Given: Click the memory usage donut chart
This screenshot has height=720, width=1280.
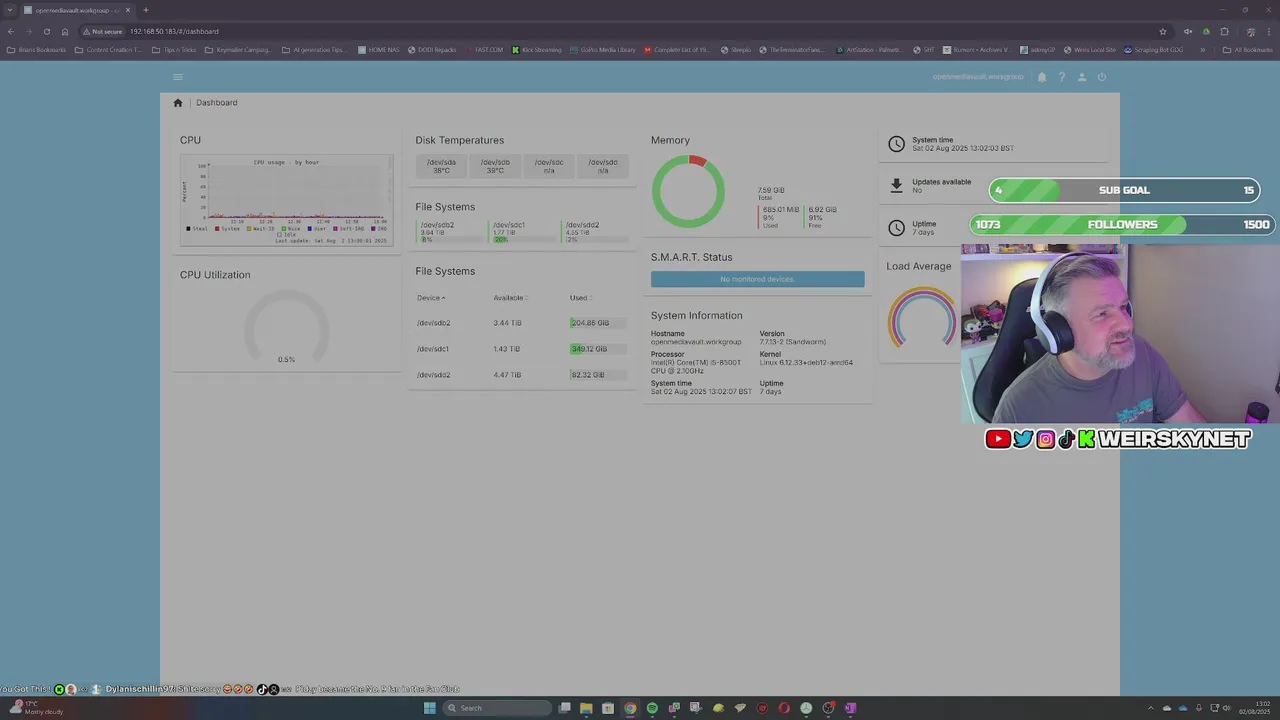Looking at the screenshot, I should pos(688,190).
